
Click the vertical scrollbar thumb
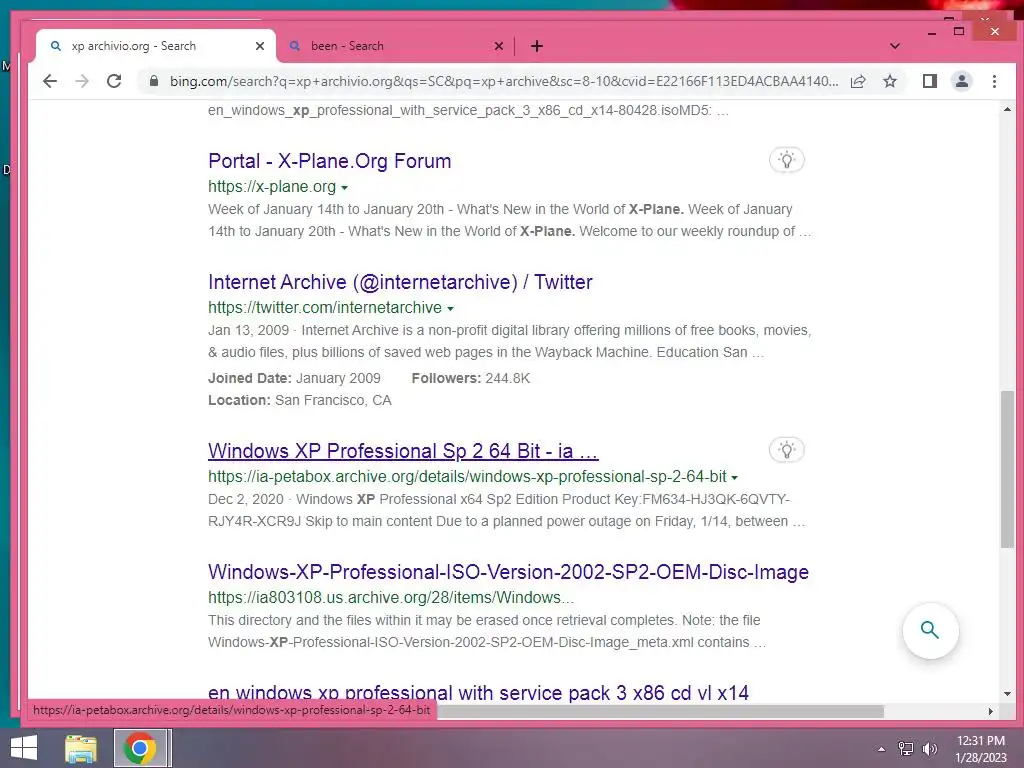(x=1007, y=469)
